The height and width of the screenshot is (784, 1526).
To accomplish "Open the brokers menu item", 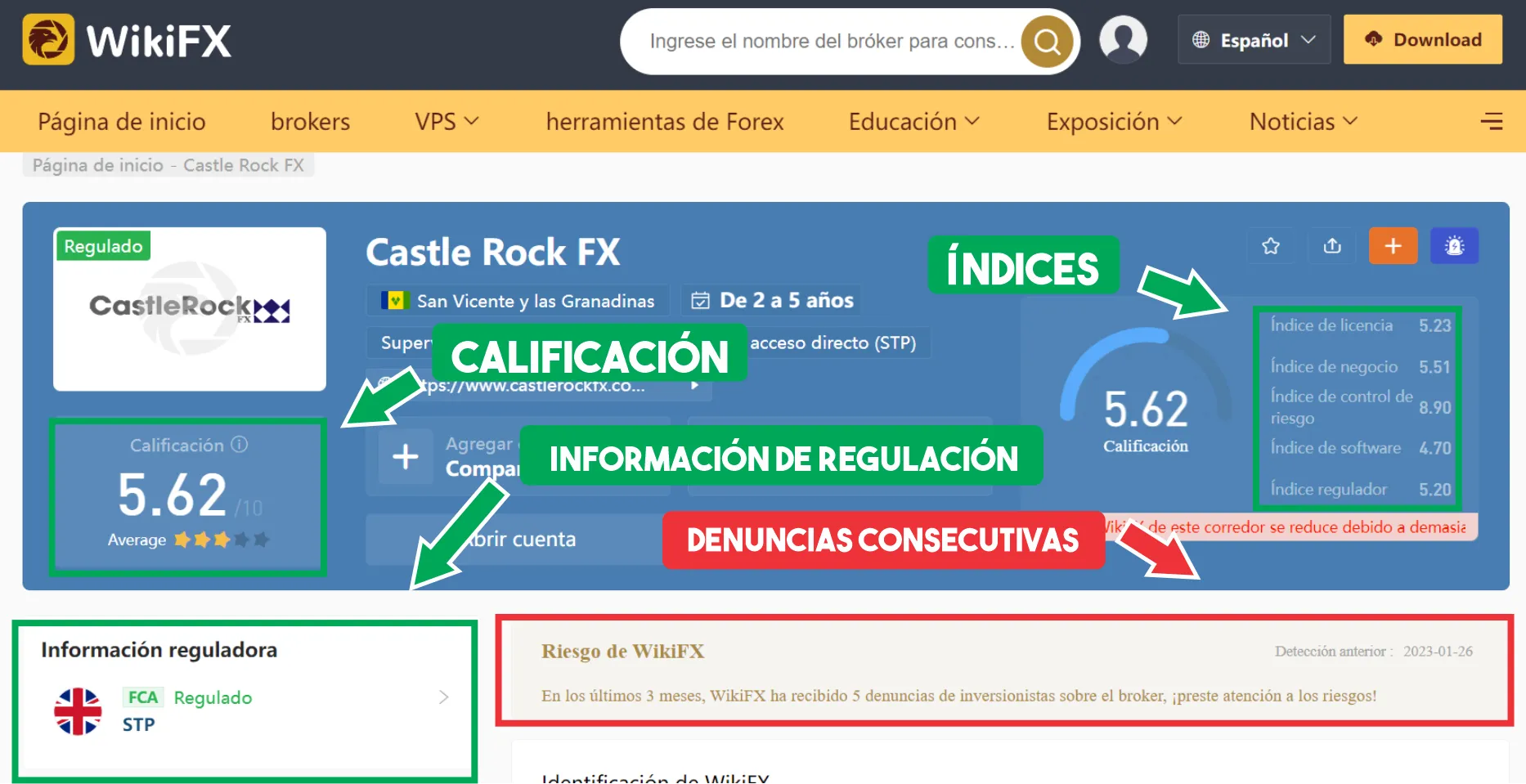I will (310, 121).
